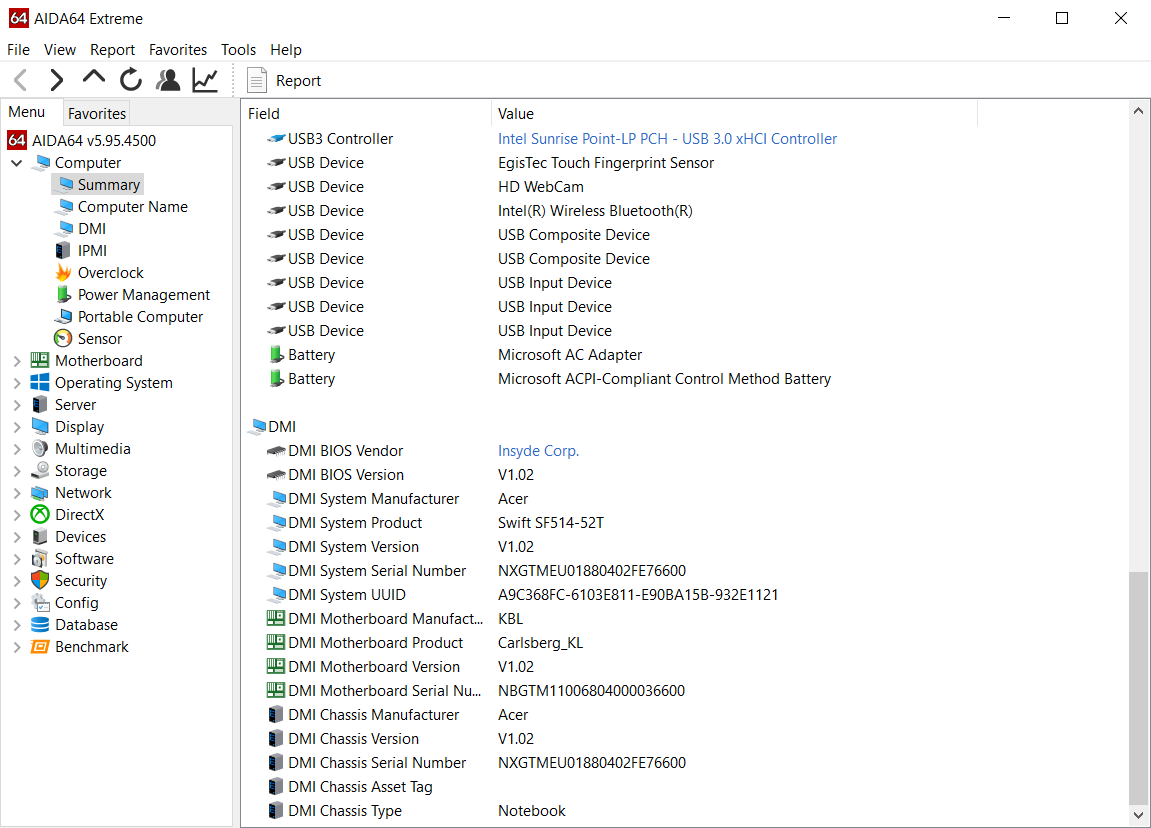This screenshot has width=1151, height=828.
Task: Click the Display monitor icon
Action: (40, 426)
